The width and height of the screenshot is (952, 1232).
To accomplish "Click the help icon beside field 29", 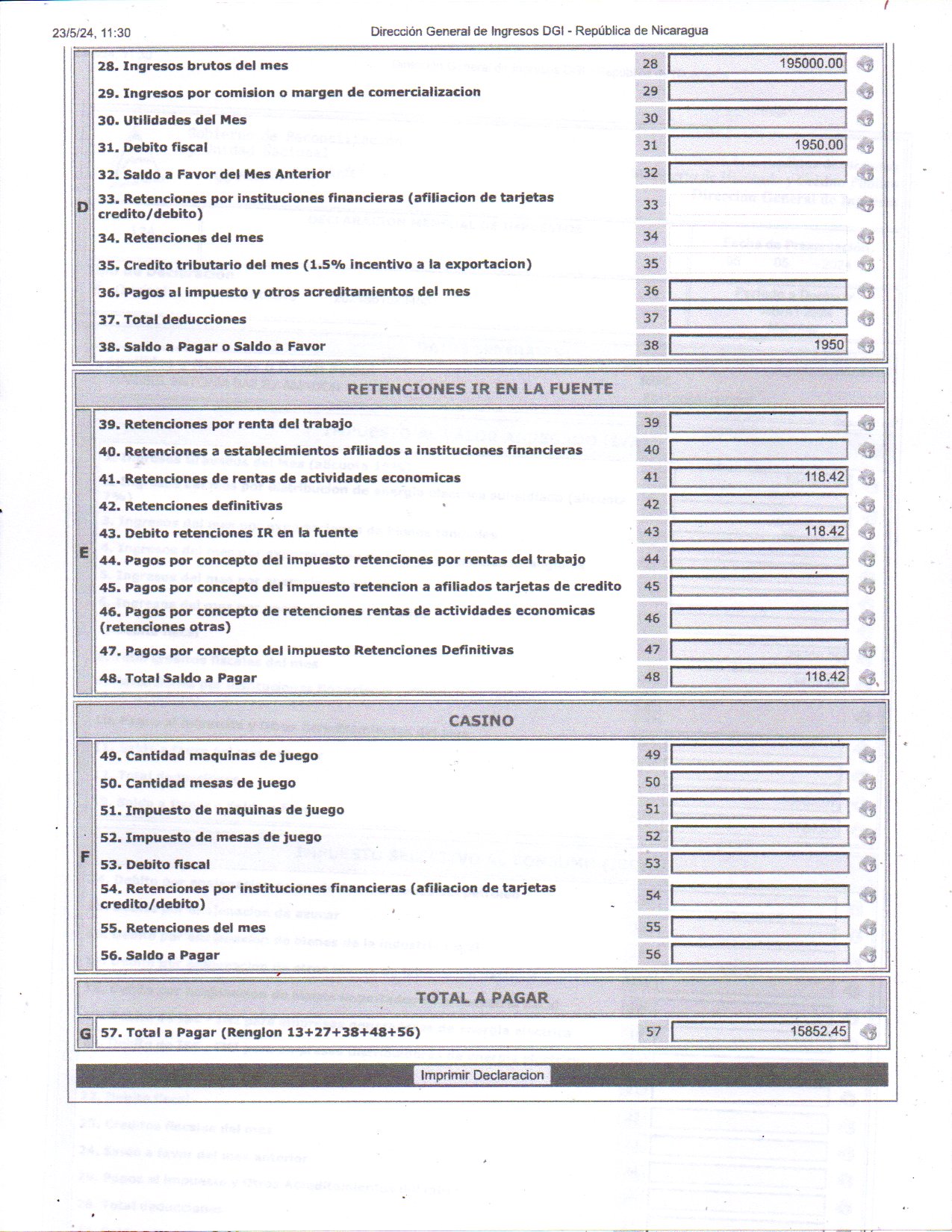I will 865,92.
